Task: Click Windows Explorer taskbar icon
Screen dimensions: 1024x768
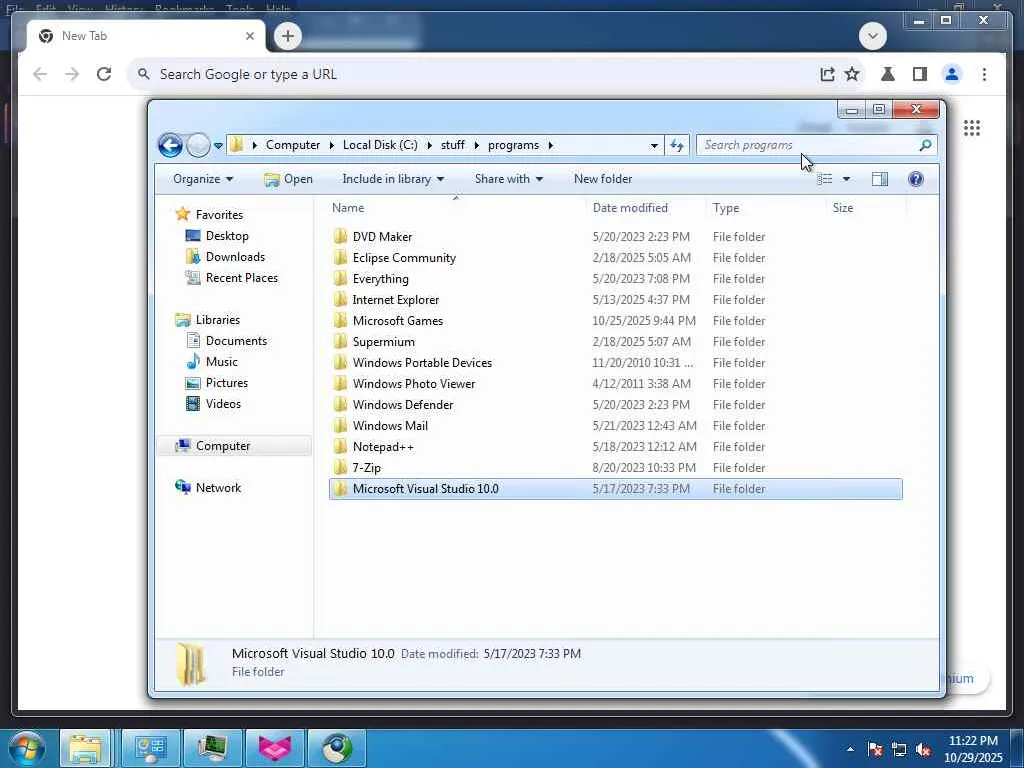Action: 85,748
